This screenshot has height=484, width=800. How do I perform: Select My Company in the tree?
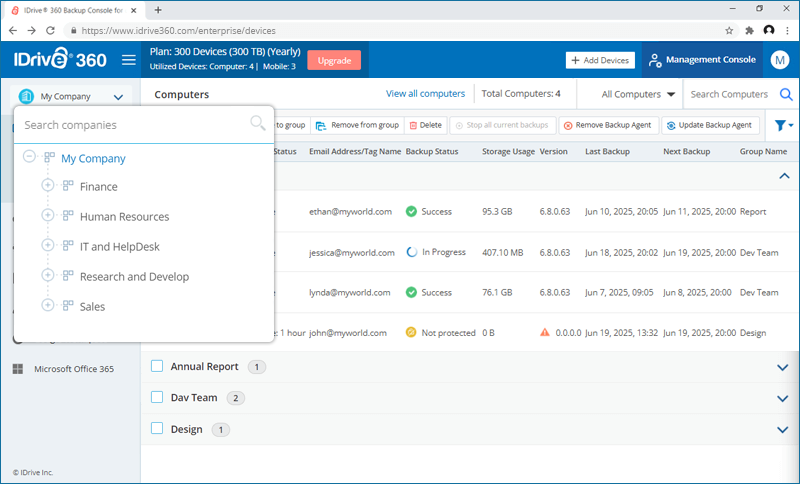coord(93,159)
